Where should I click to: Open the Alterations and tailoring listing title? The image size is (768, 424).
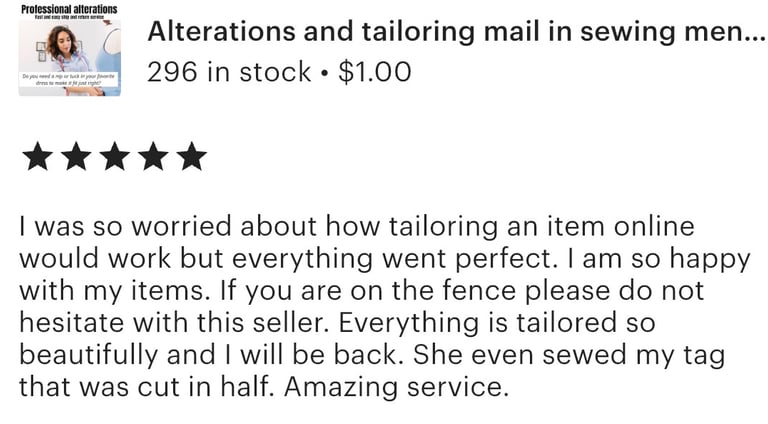(456, 31)
